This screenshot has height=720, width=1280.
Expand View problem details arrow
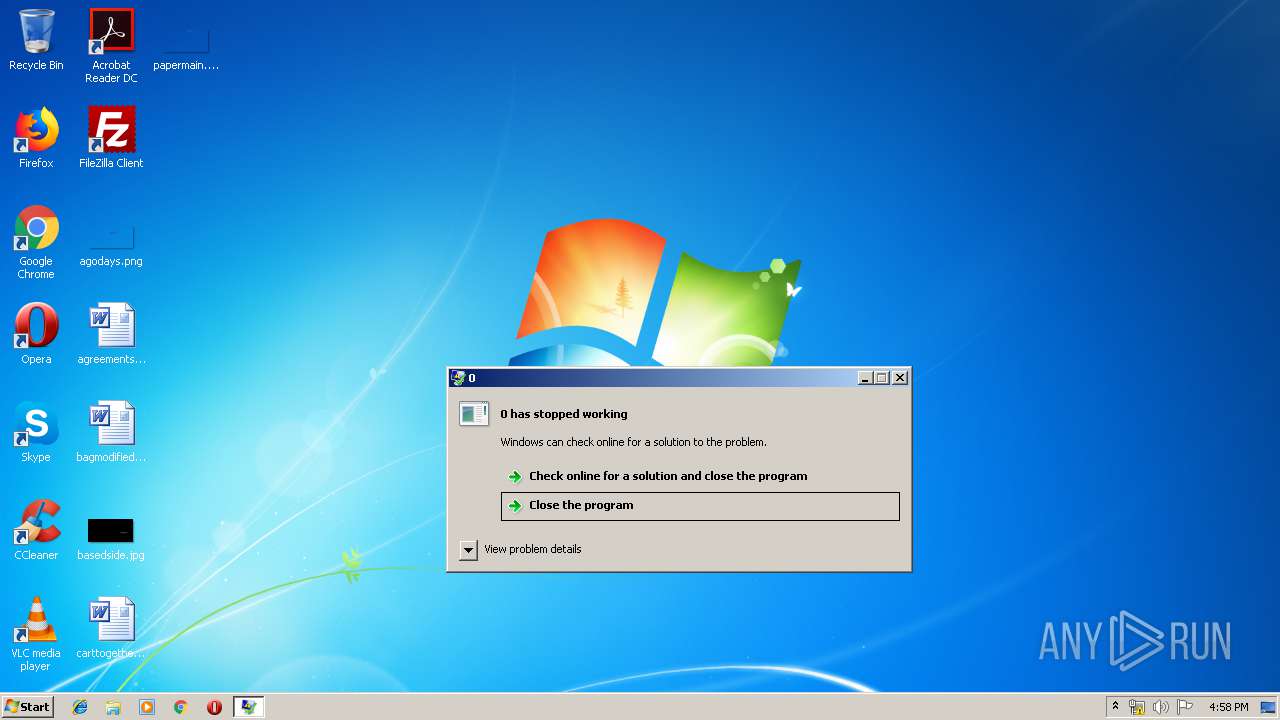coord(468,550)
